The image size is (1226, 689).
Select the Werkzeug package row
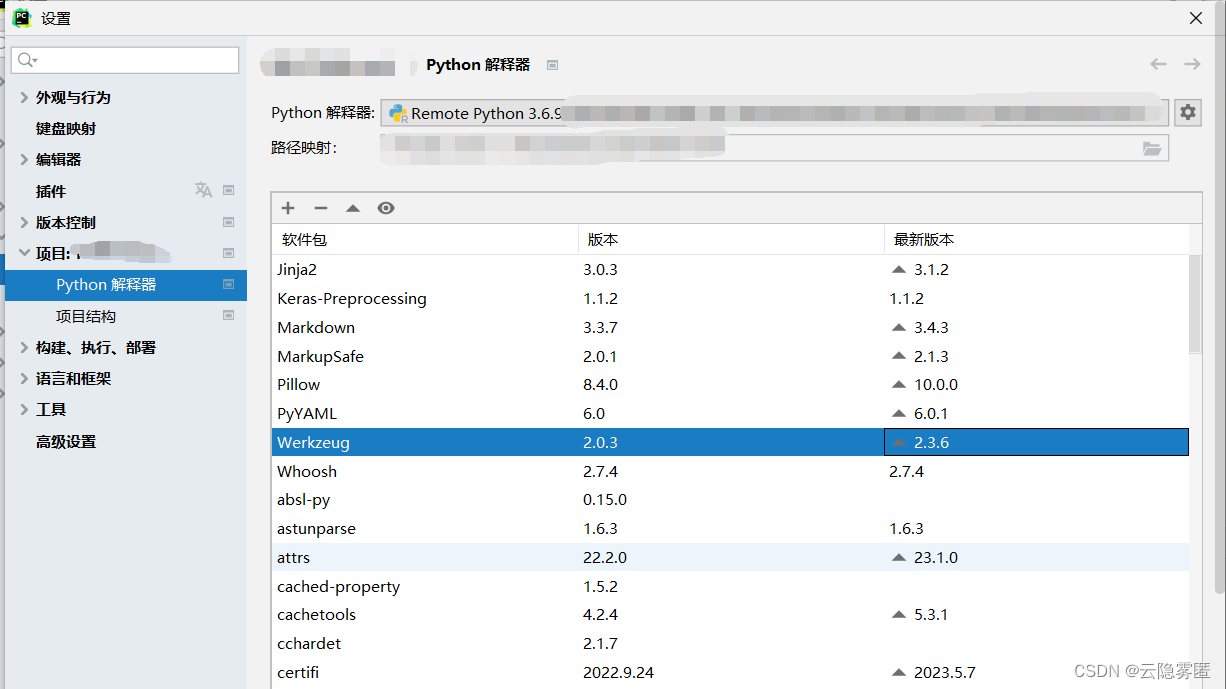coord(730,442)
